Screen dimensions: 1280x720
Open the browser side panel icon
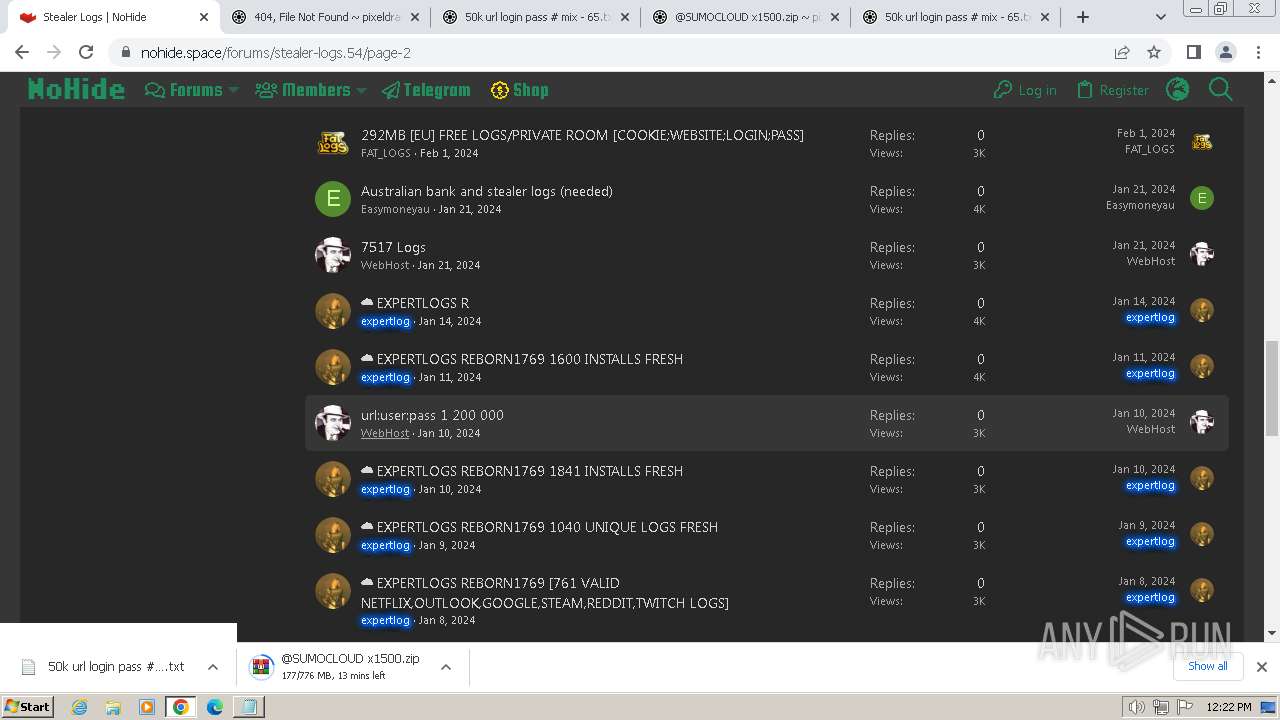1193,53
